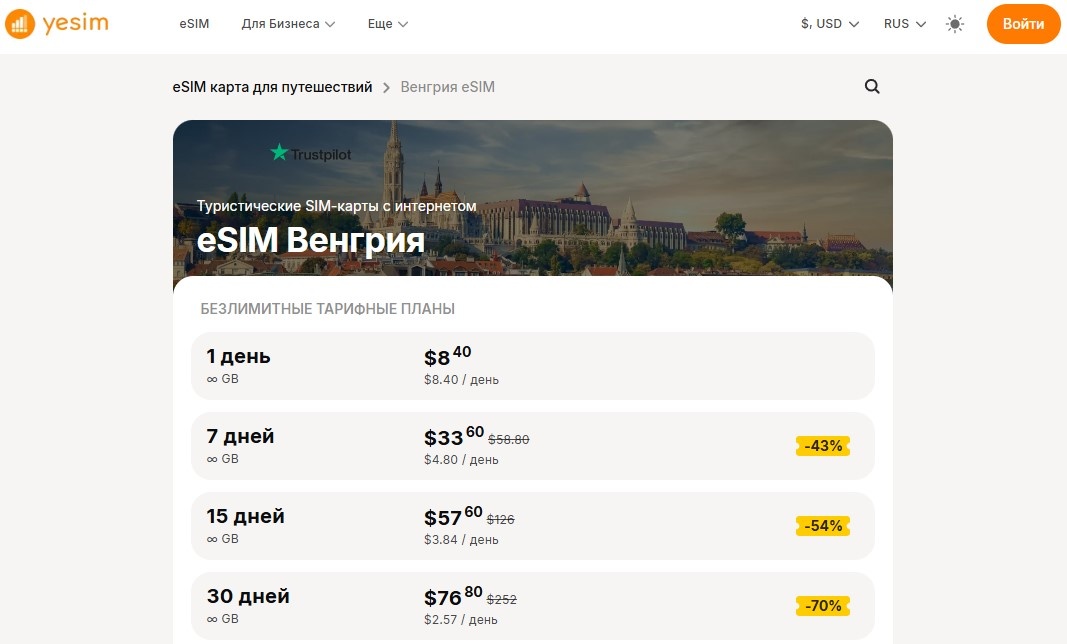
Task: Click the Yesim logo icon
Action: (18, 23)
